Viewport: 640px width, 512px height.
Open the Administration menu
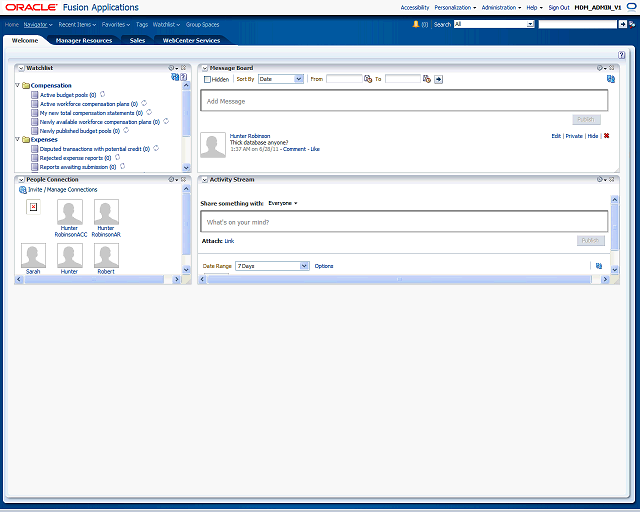click(501, 7)
